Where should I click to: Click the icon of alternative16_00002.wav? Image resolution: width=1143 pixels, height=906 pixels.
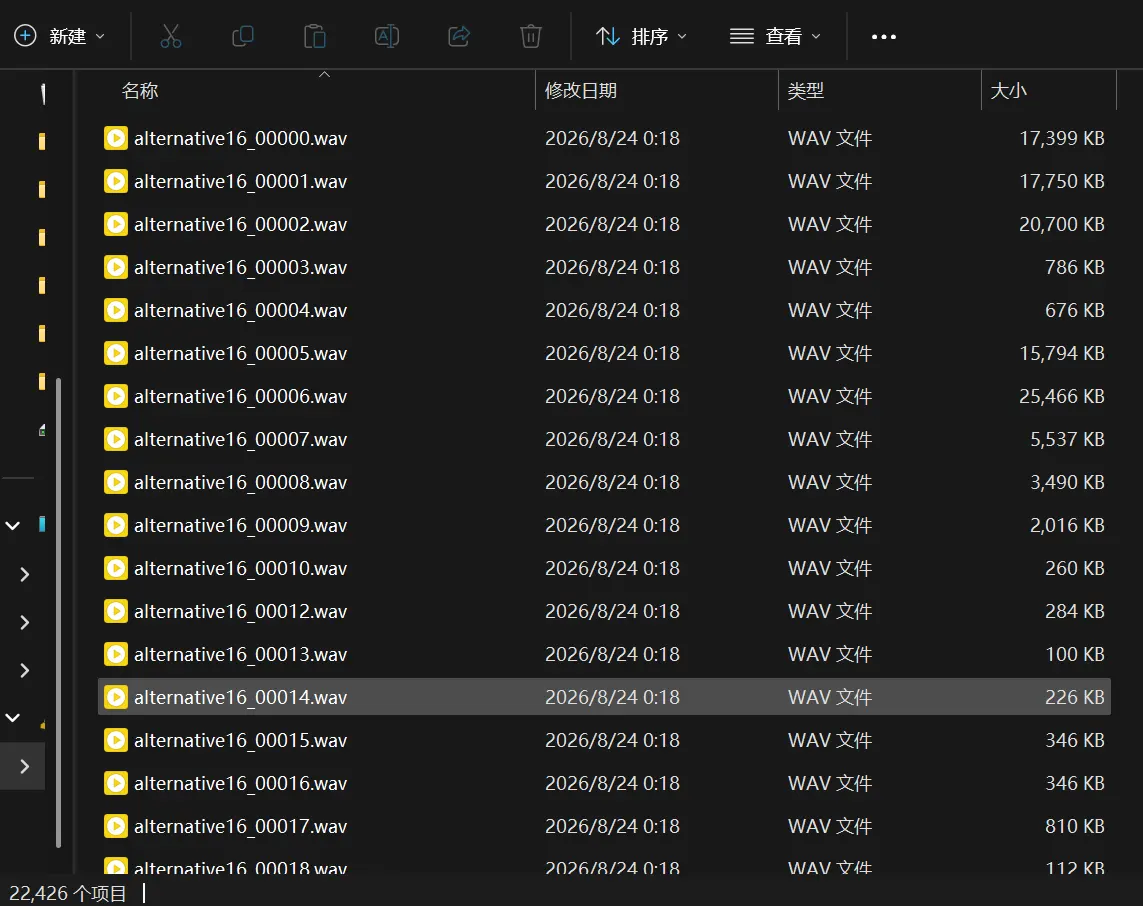116,224
